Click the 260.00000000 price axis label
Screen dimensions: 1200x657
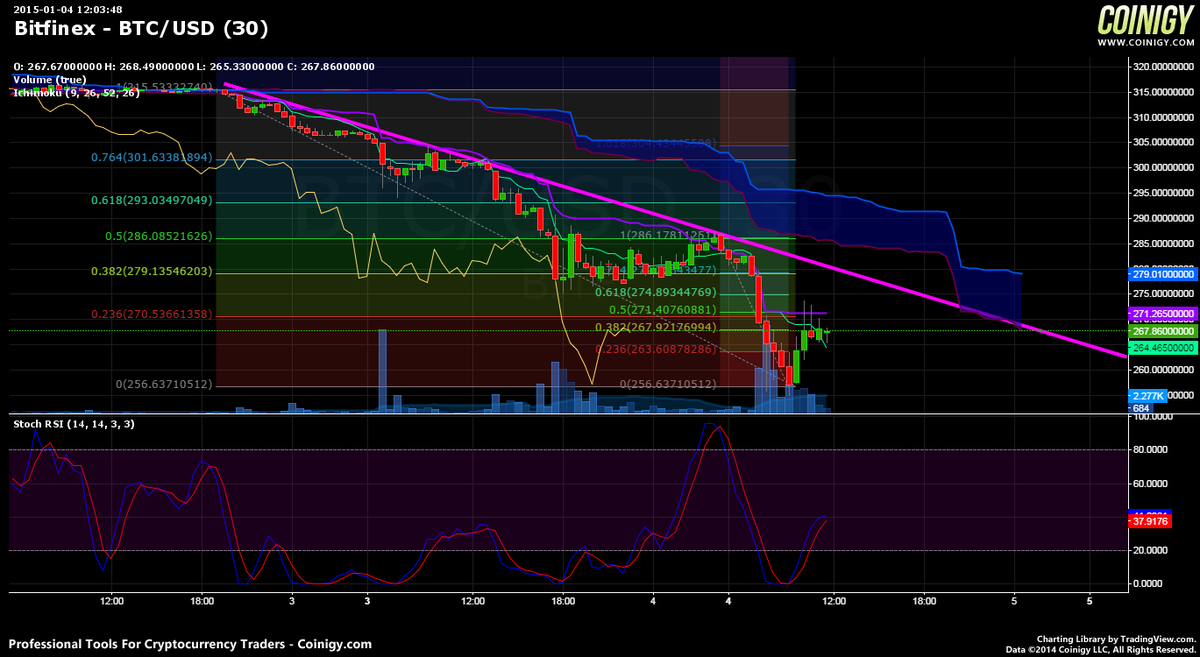tap(1164, 369)
